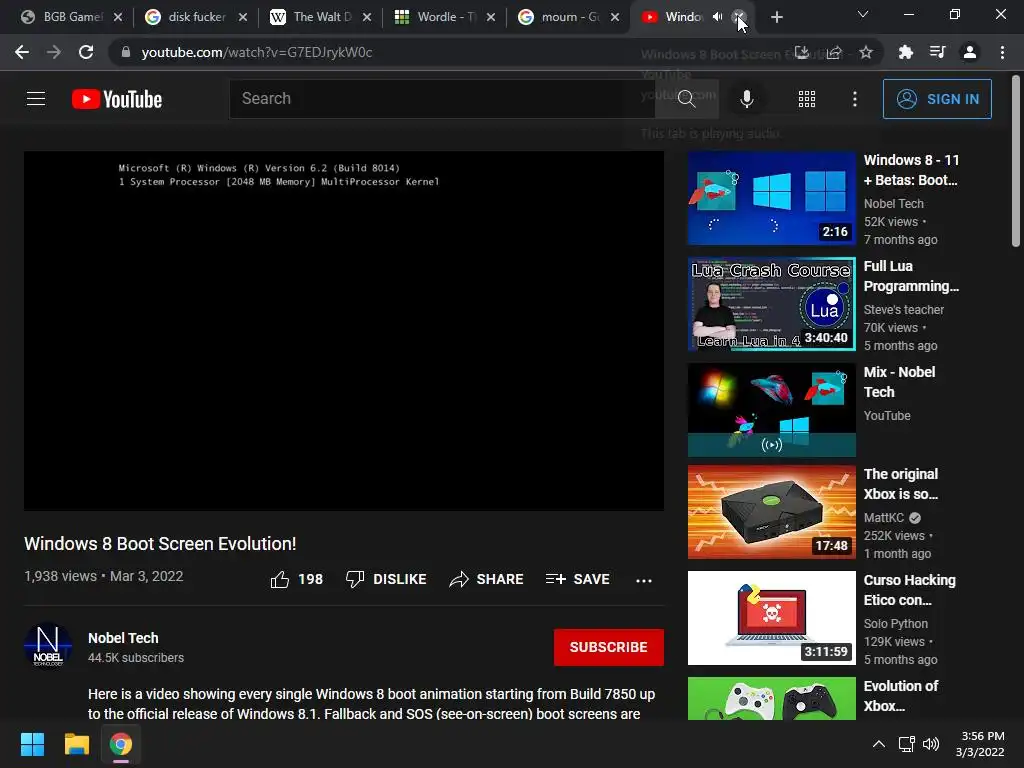Open the Chrome three-dot menu
Screen dimensions: 1024x768
point(1002,52)
